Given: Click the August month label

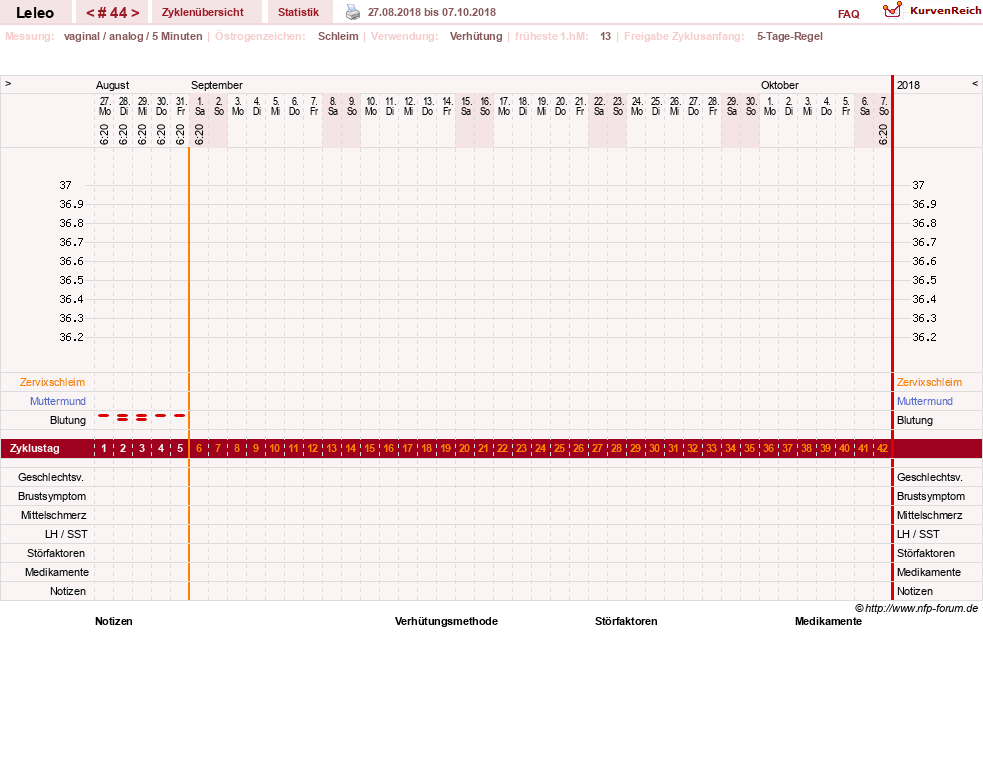Looking at the screenshot, I should [x=112, y=85].
